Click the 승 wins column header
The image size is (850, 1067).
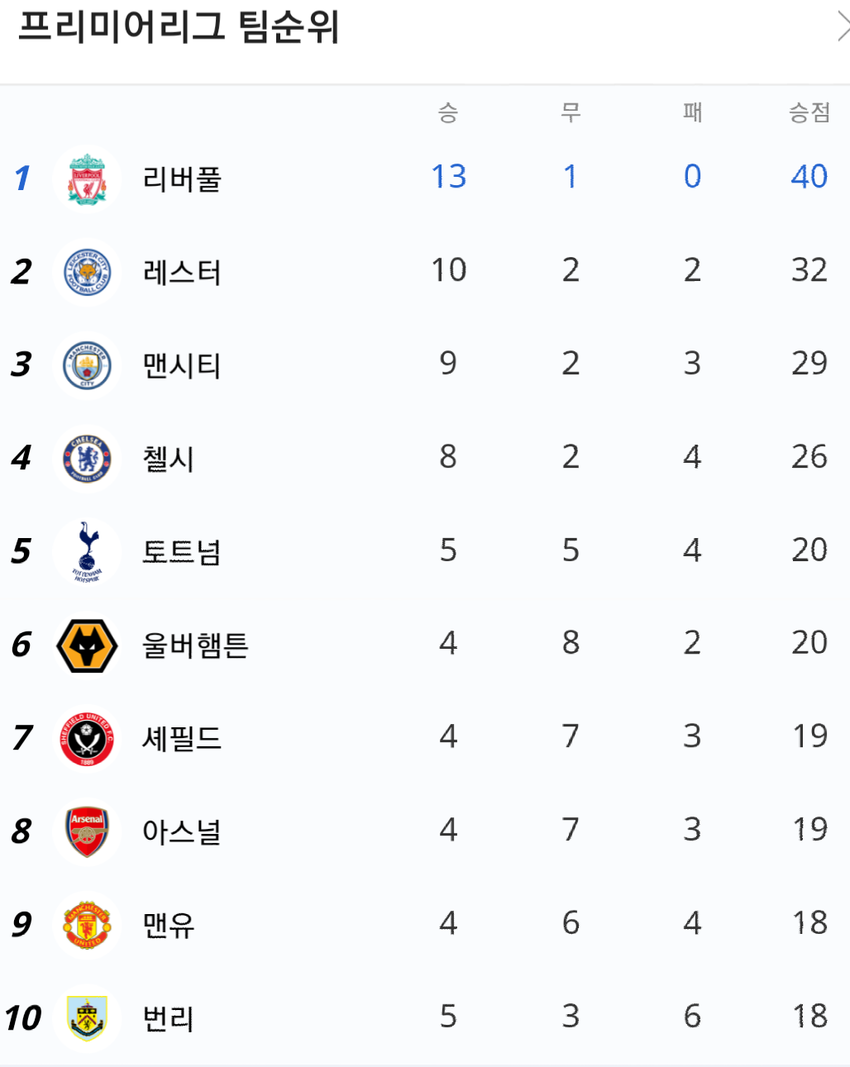[448, 112]
